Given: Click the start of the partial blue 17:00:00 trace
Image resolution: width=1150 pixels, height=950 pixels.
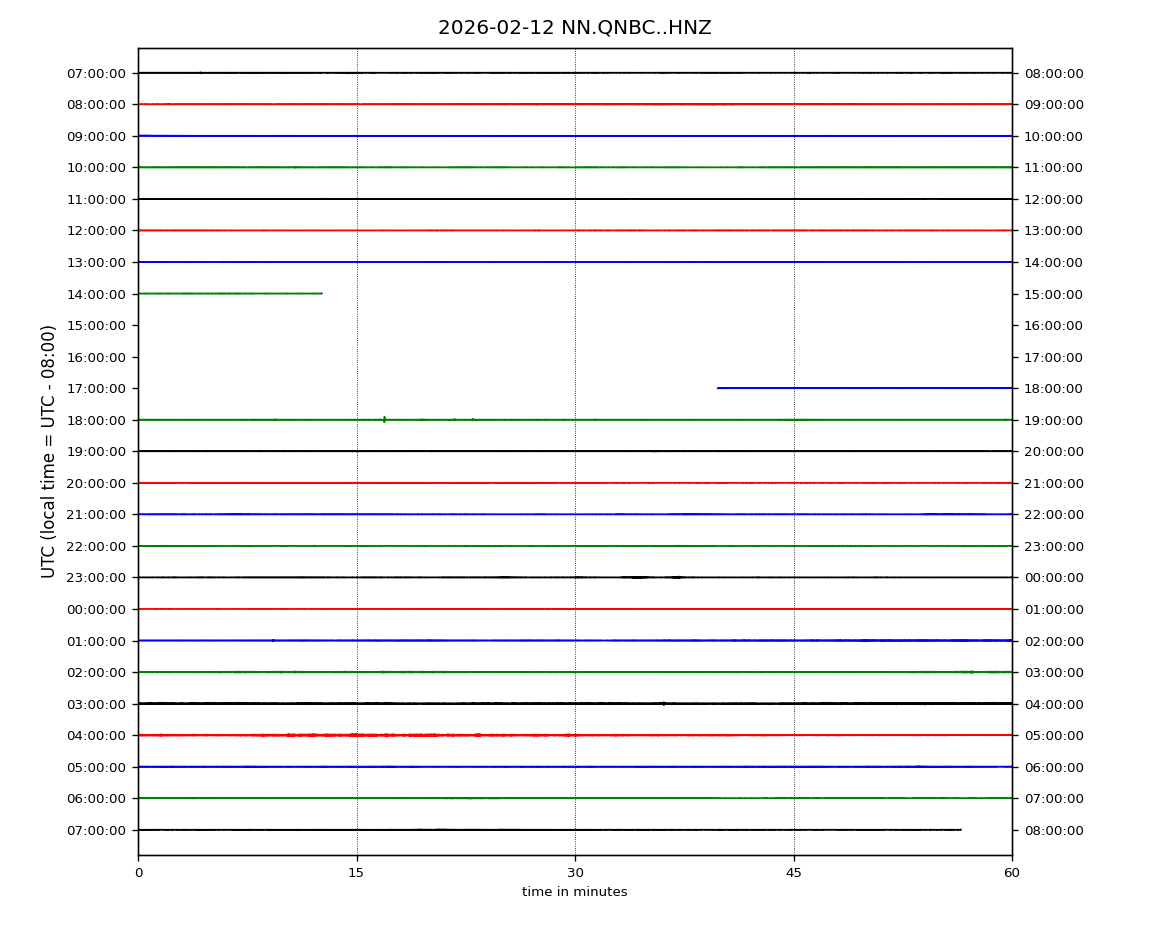Looking at the screenshot, I should pyautogui.click(x=718, y=388).
